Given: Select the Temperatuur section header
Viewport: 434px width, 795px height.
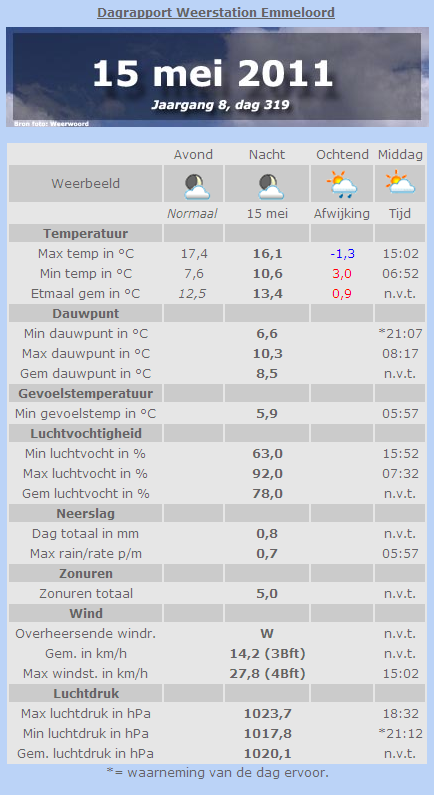Looking at the screenshot, I should tap(85, 234).
